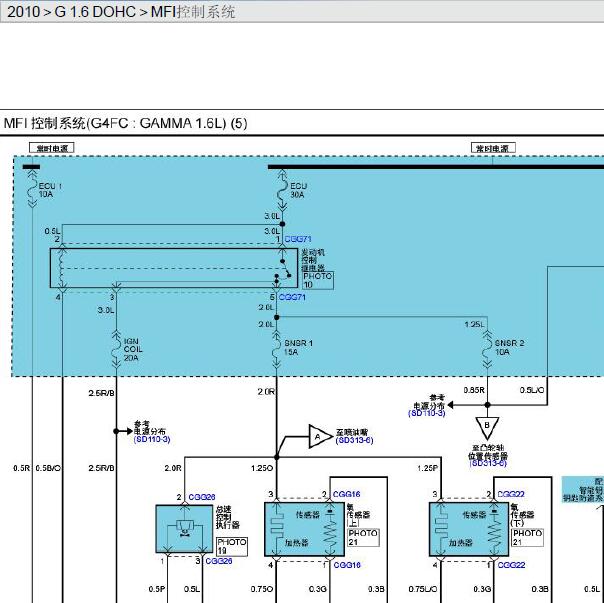Click the smart key immobilizer box at the edge

pos(583,489)
